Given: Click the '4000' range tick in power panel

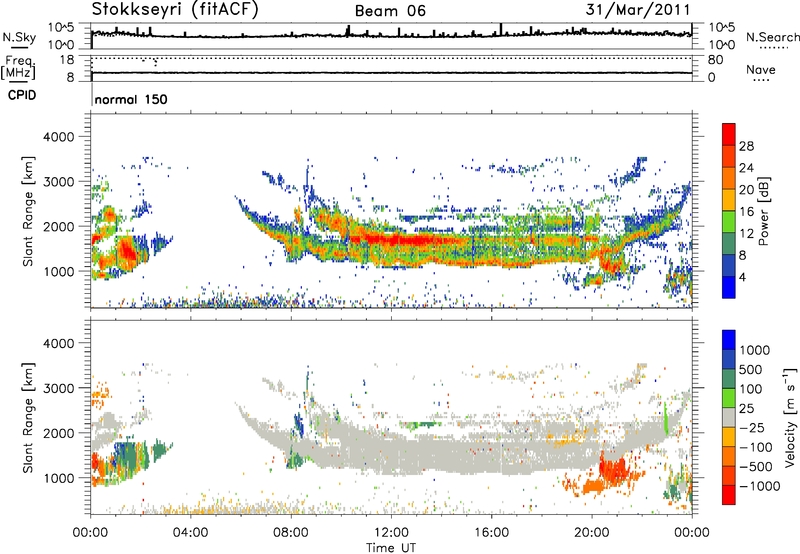Looking at the screenshot, I should click(58, 137).
